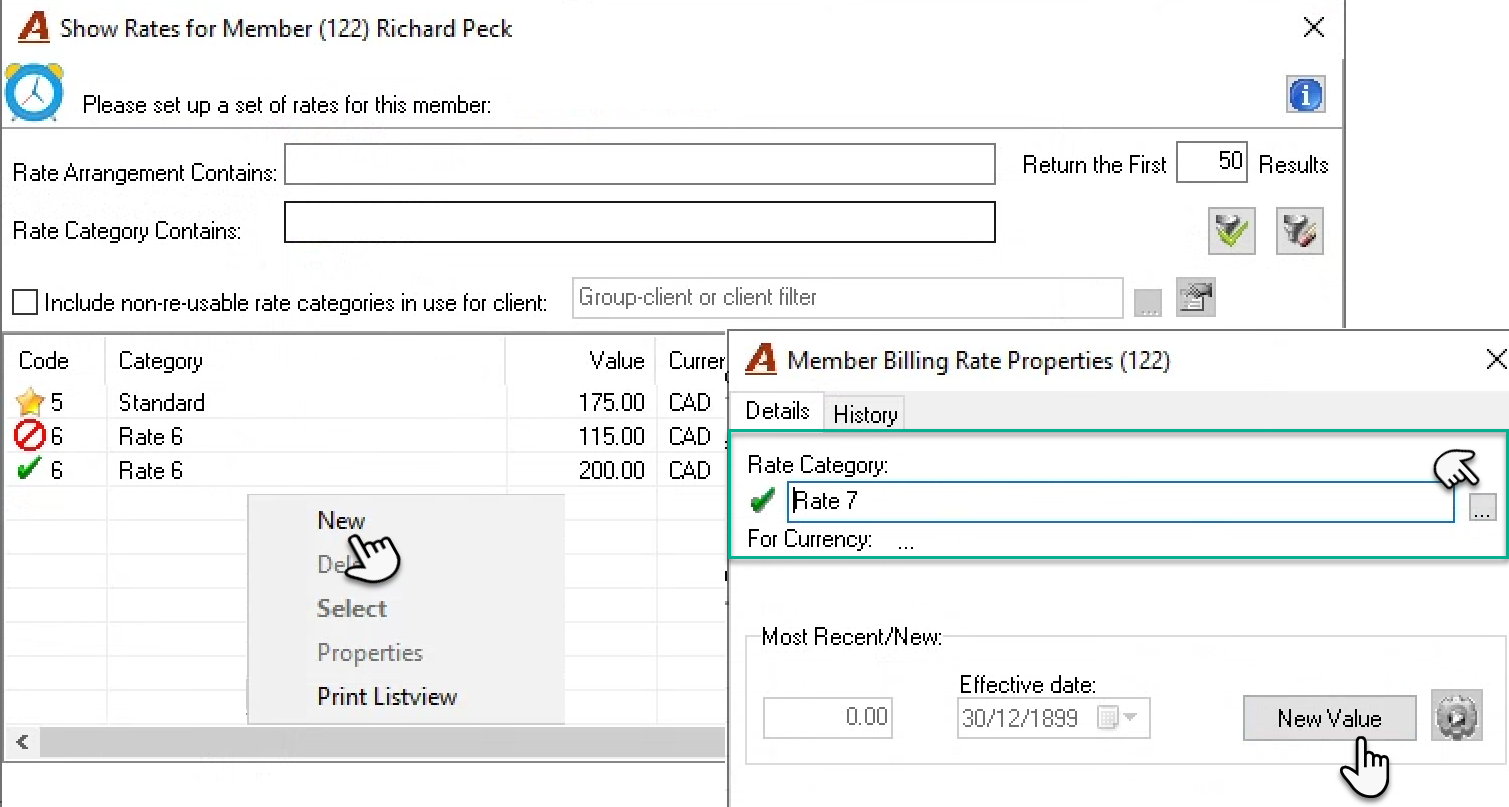Choose New from the context menu
Viewport: 1509px width, 807px height.
point(341,521)
